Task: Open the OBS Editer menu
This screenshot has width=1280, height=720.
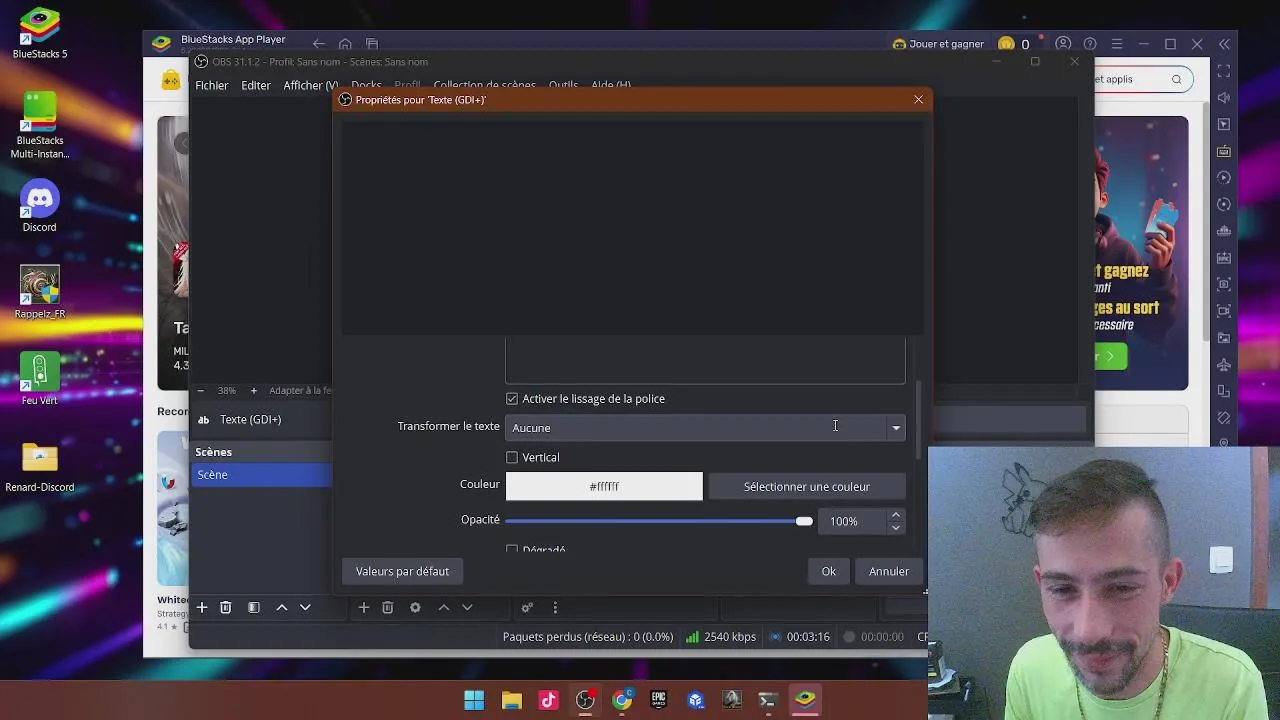Action: pyautogui.click(x=256, y=86)
